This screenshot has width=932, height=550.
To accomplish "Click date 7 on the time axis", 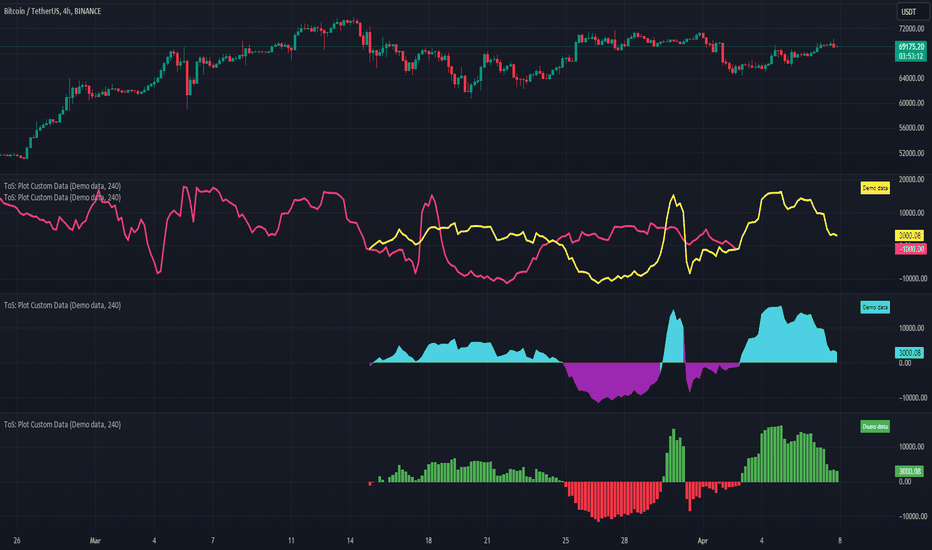I will [x=213, y=540].
